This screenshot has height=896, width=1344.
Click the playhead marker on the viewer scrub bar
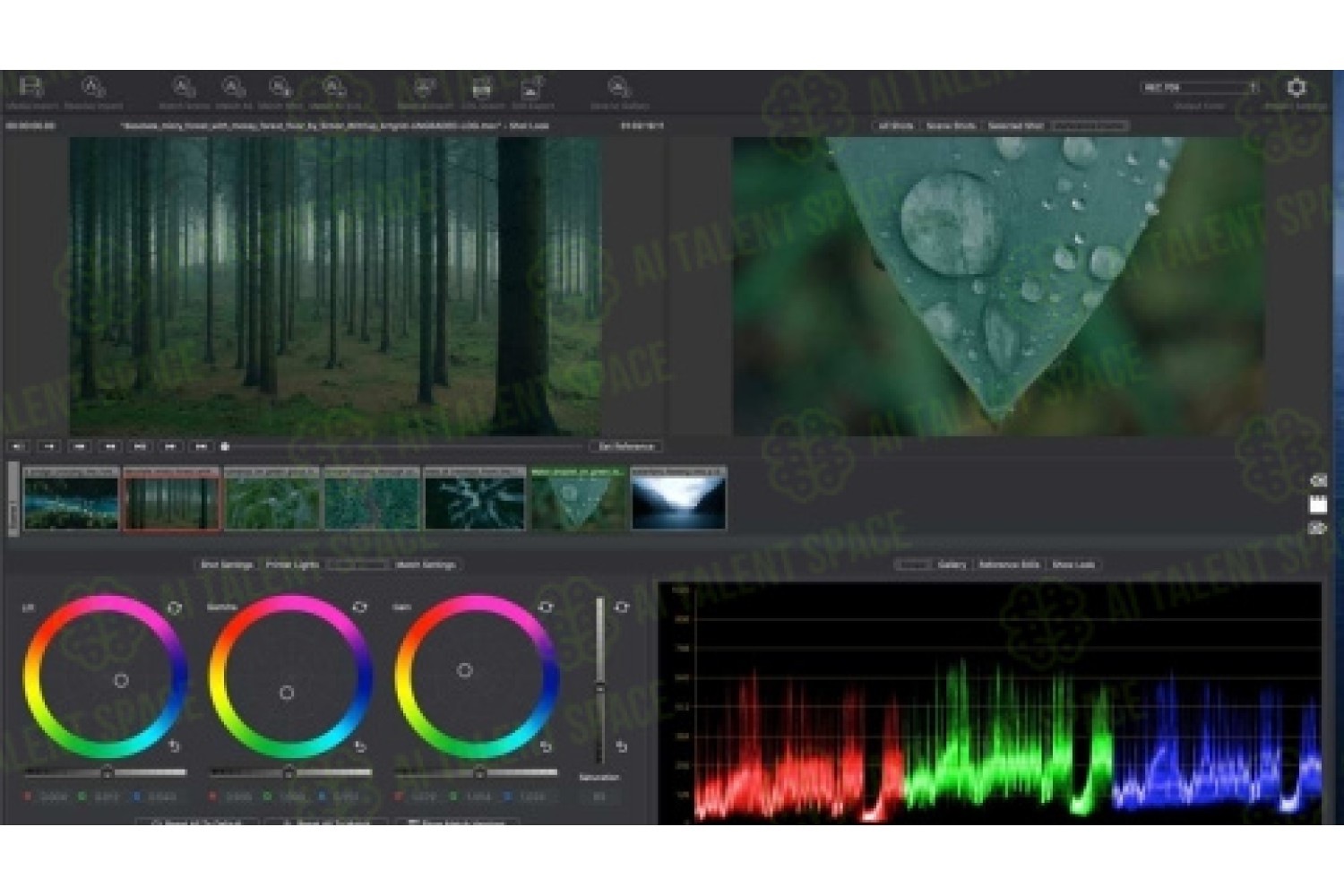coord(225,446)
